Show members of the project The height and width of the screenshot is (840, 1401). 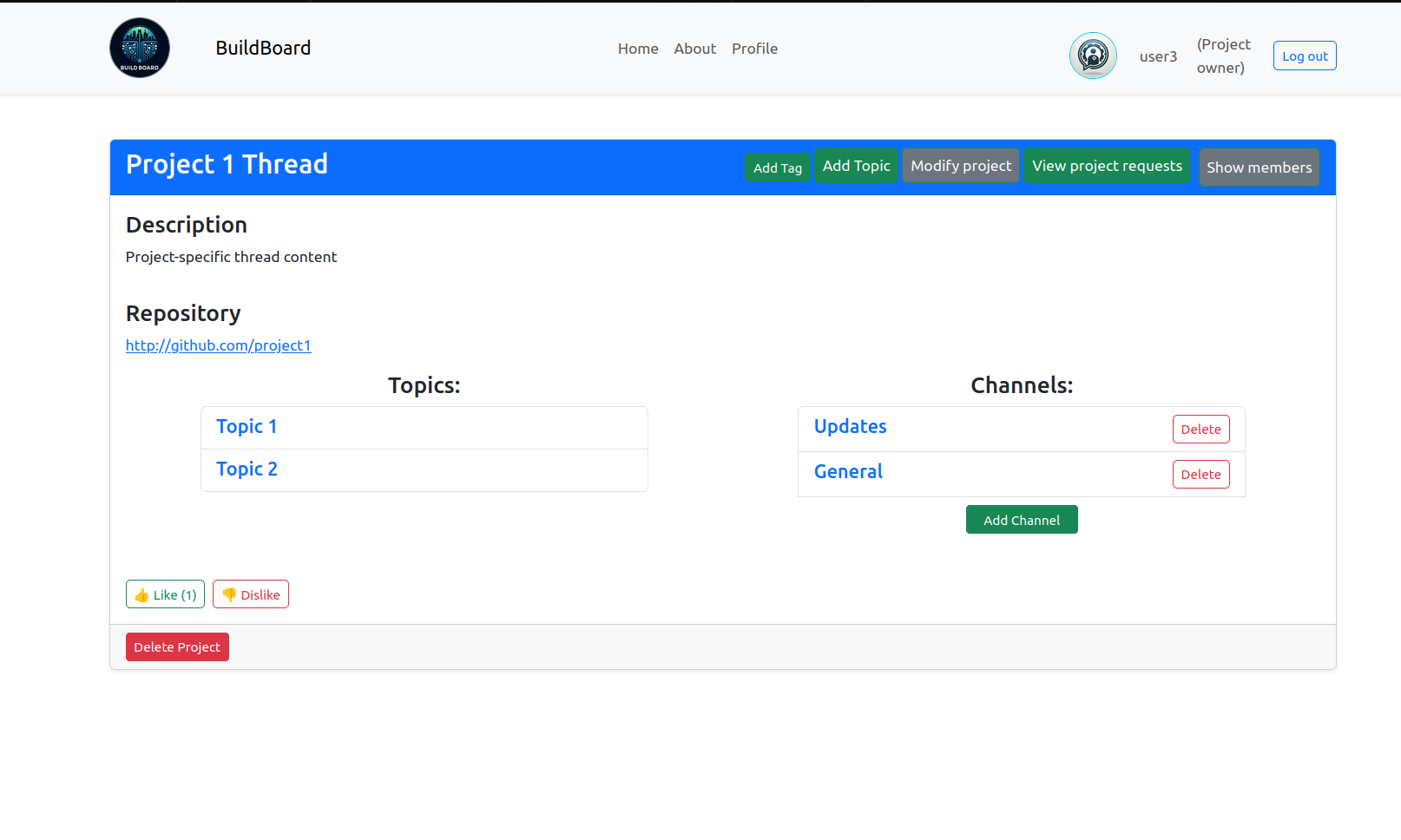[1259, 167]
